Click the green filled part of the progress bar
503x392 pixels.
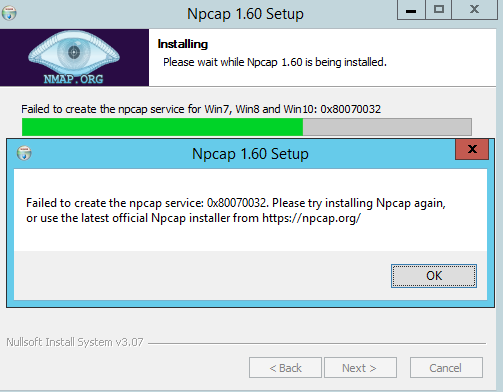pos(162,127)
